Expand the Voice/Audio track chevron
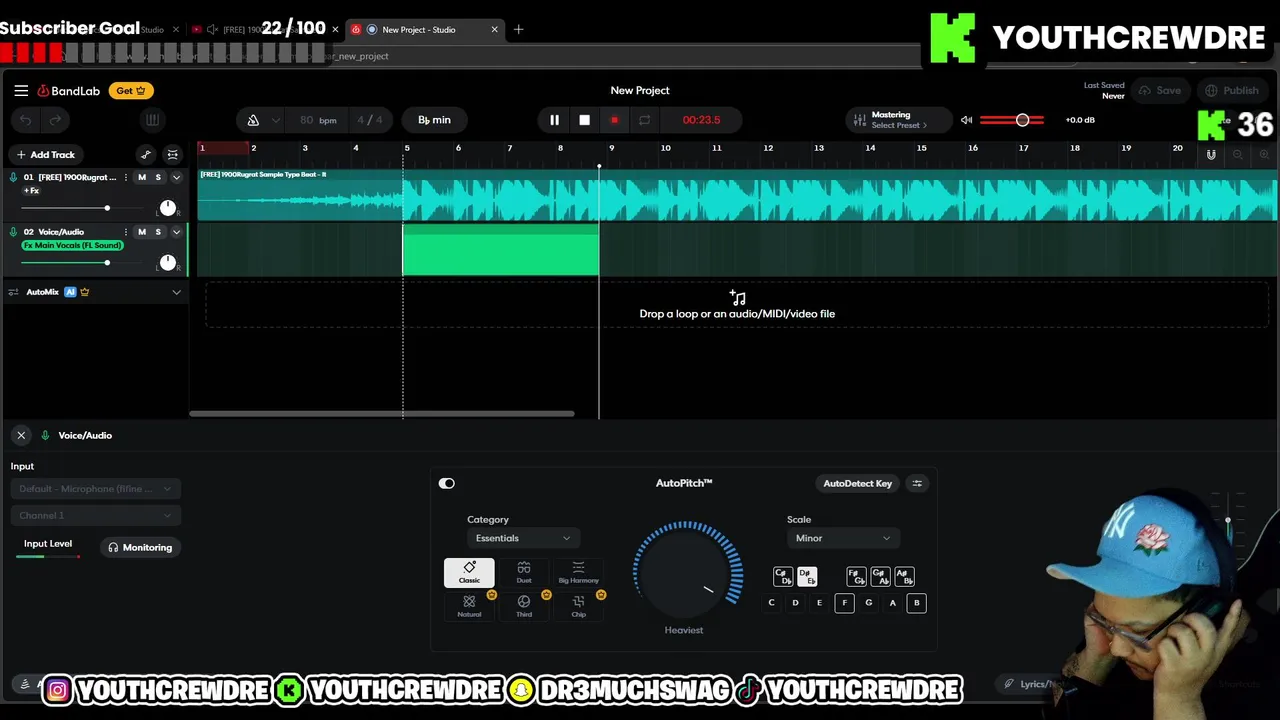 [176, 232]
